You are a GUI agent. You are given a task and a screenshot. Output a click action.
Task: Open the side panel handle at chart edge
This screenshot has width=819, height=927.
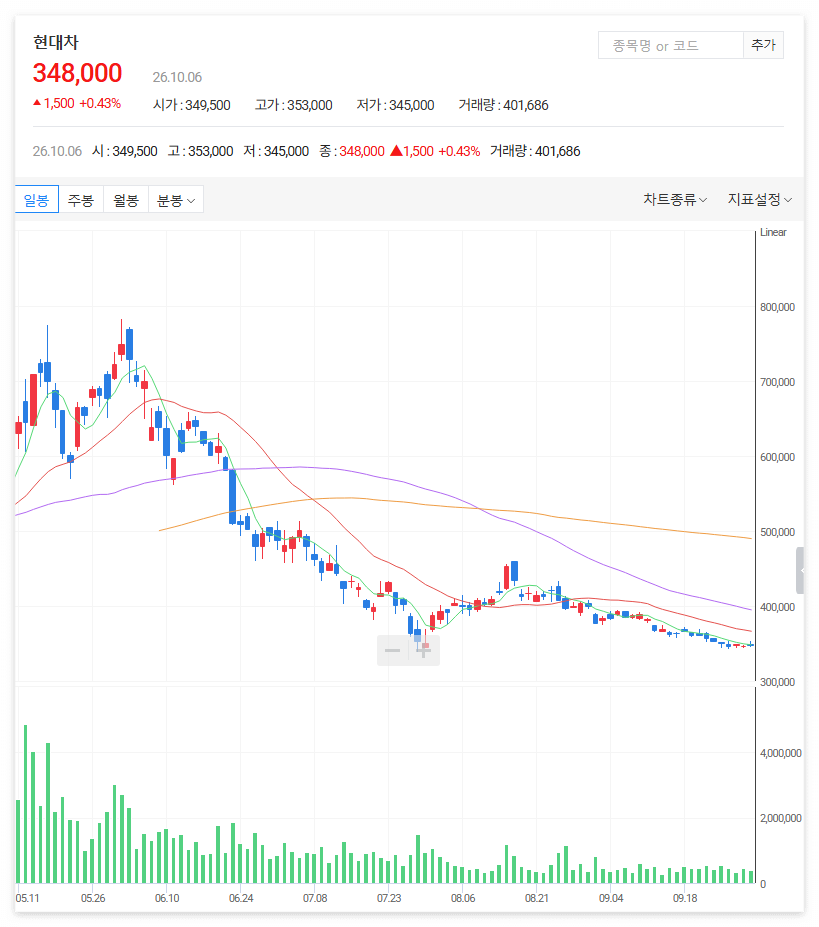click(800, 571)
